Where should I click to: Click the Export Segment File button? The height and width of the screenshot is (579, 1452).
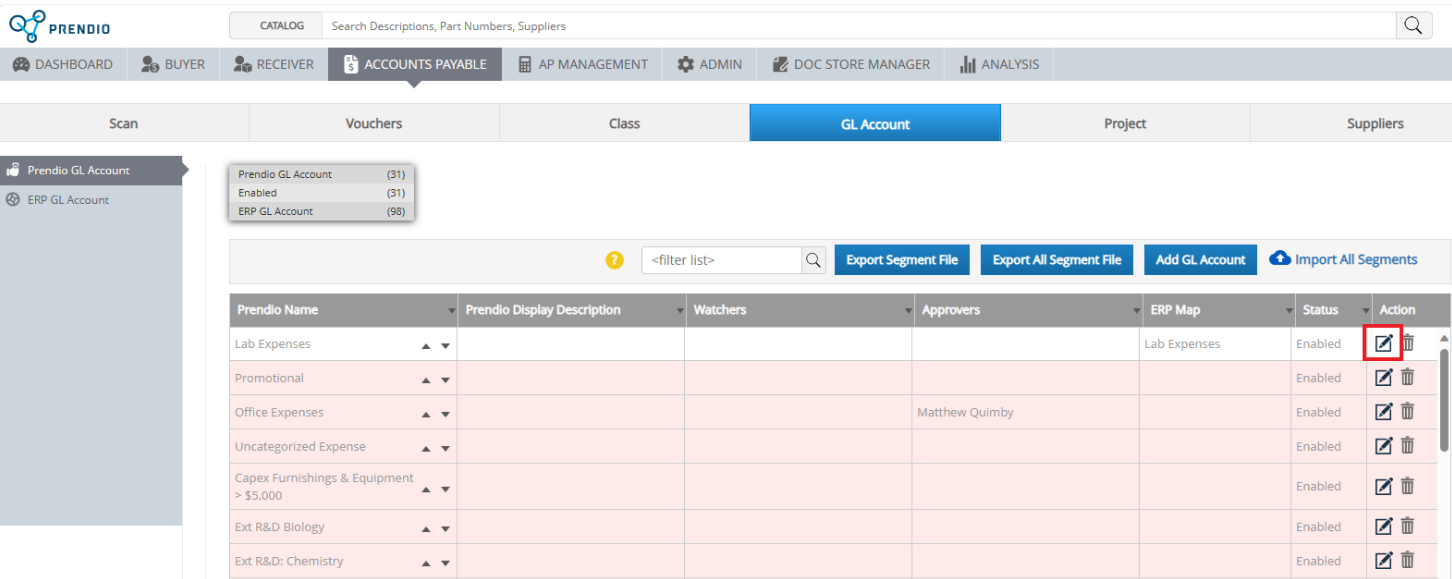coord(901,259)
